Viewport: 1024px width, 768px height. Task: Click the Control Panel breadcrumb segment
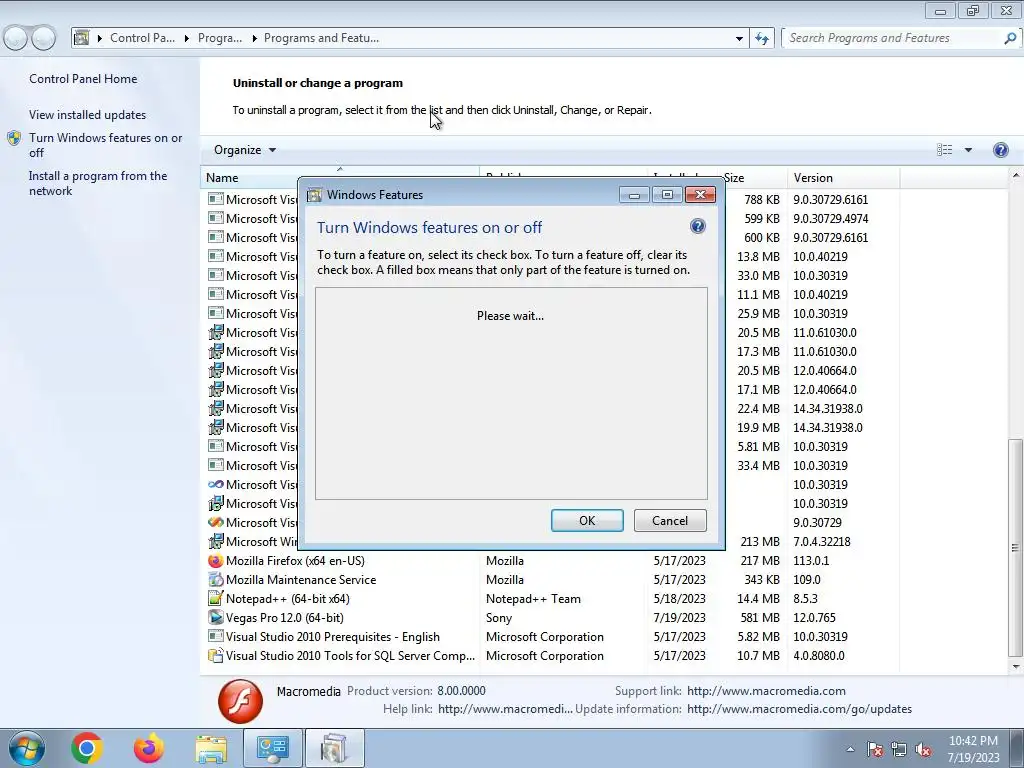pyautogui.click(x=142, y=38)
